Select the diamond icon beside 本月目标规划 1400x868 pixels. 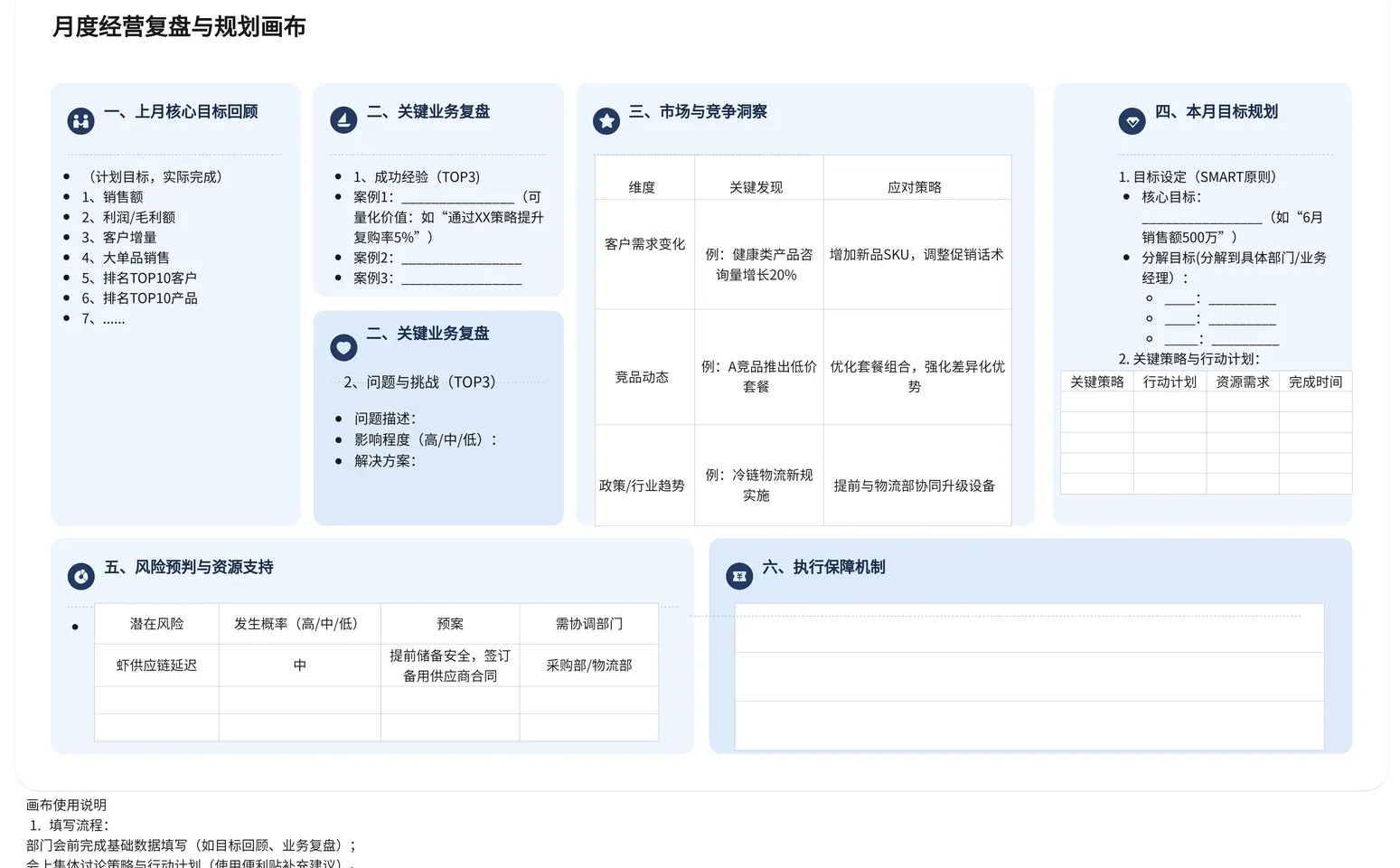[1132, 120]
